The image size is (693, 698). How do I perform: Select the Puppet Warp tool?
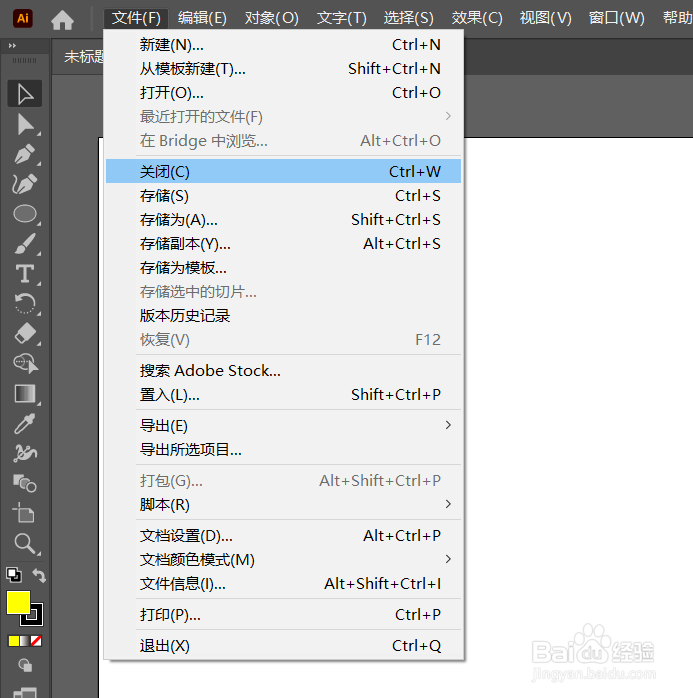coord(25,454)
